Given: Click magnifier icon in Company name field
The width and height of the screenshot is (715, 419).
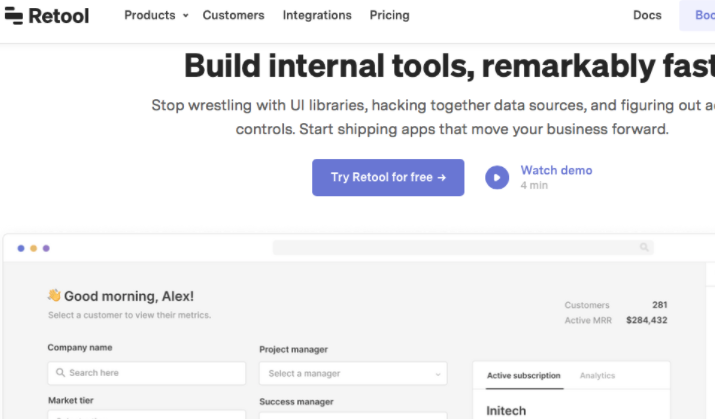Looking at the screenshot, I should (x=60, y=372).
